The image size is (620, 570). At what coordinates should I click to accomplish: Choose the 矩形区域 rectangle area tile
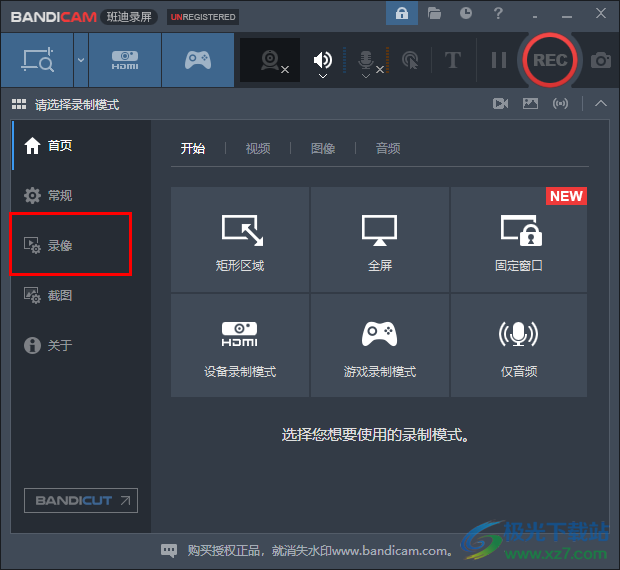click(240, 240)
